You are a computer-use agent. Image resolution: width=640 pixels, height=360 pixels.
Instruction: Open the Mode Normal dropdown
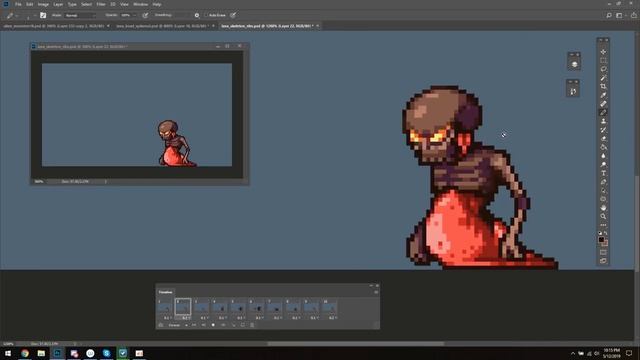click(x=80, y=15)
